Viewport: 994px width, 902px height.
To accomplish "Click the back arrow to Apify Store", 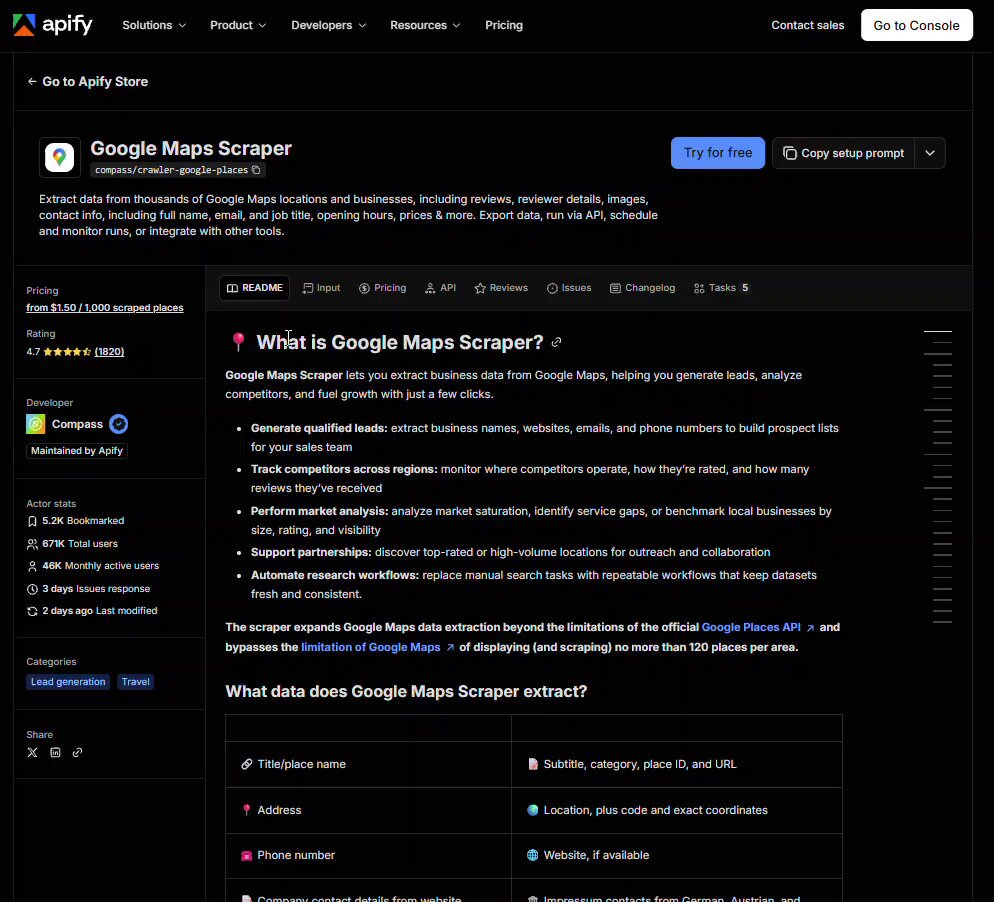I will [32, 81].
